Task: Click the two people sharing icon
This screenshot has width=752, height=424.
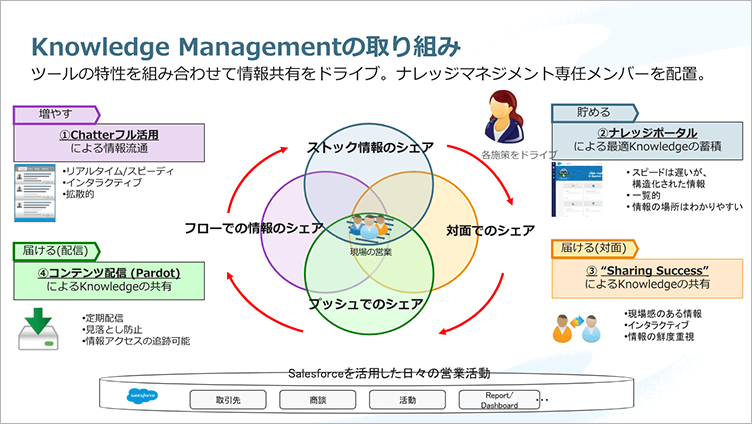Action: [574, 327]
